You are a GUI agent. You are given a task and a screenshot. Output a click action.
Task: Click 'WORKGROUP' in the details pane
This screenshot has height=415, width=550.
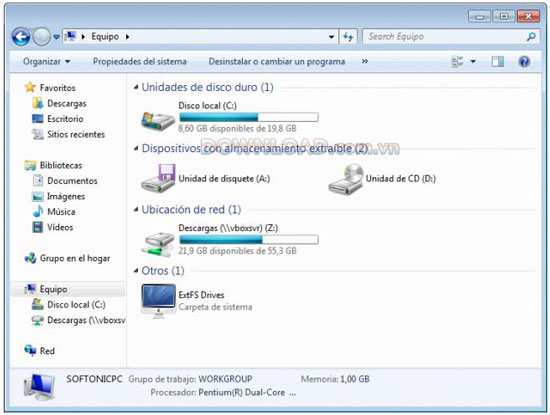click(x=225, y=379)
